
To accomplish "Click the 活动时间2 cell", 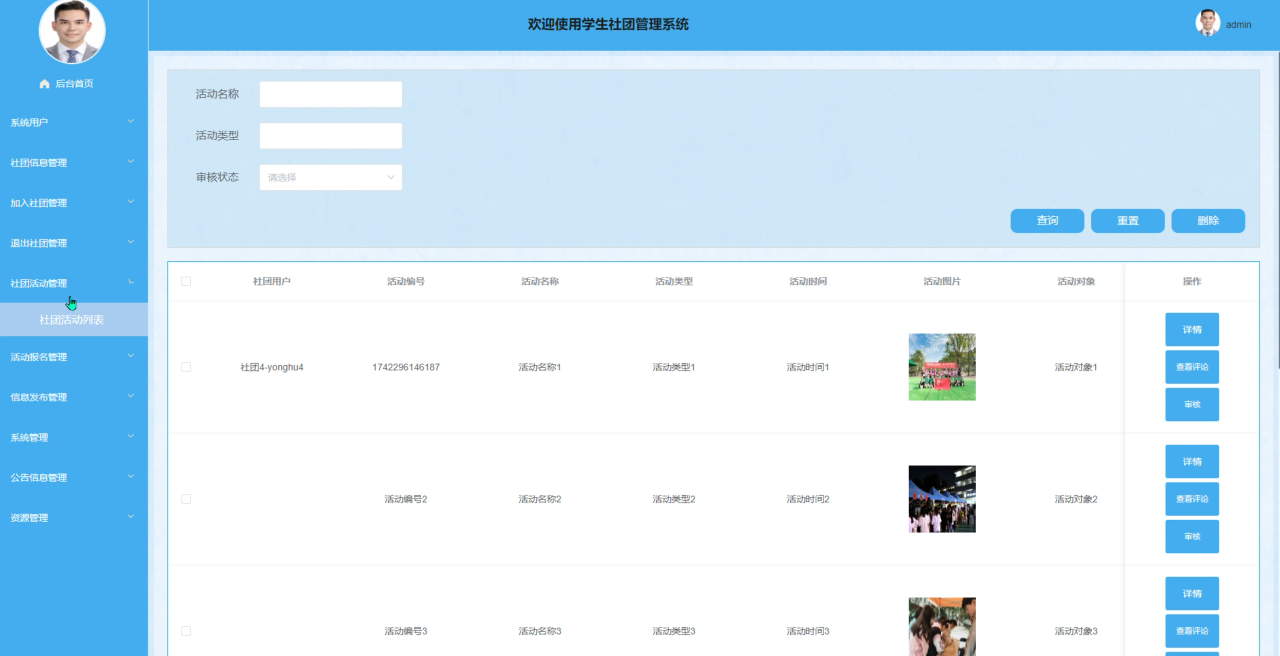I will [x=808, y=499].
